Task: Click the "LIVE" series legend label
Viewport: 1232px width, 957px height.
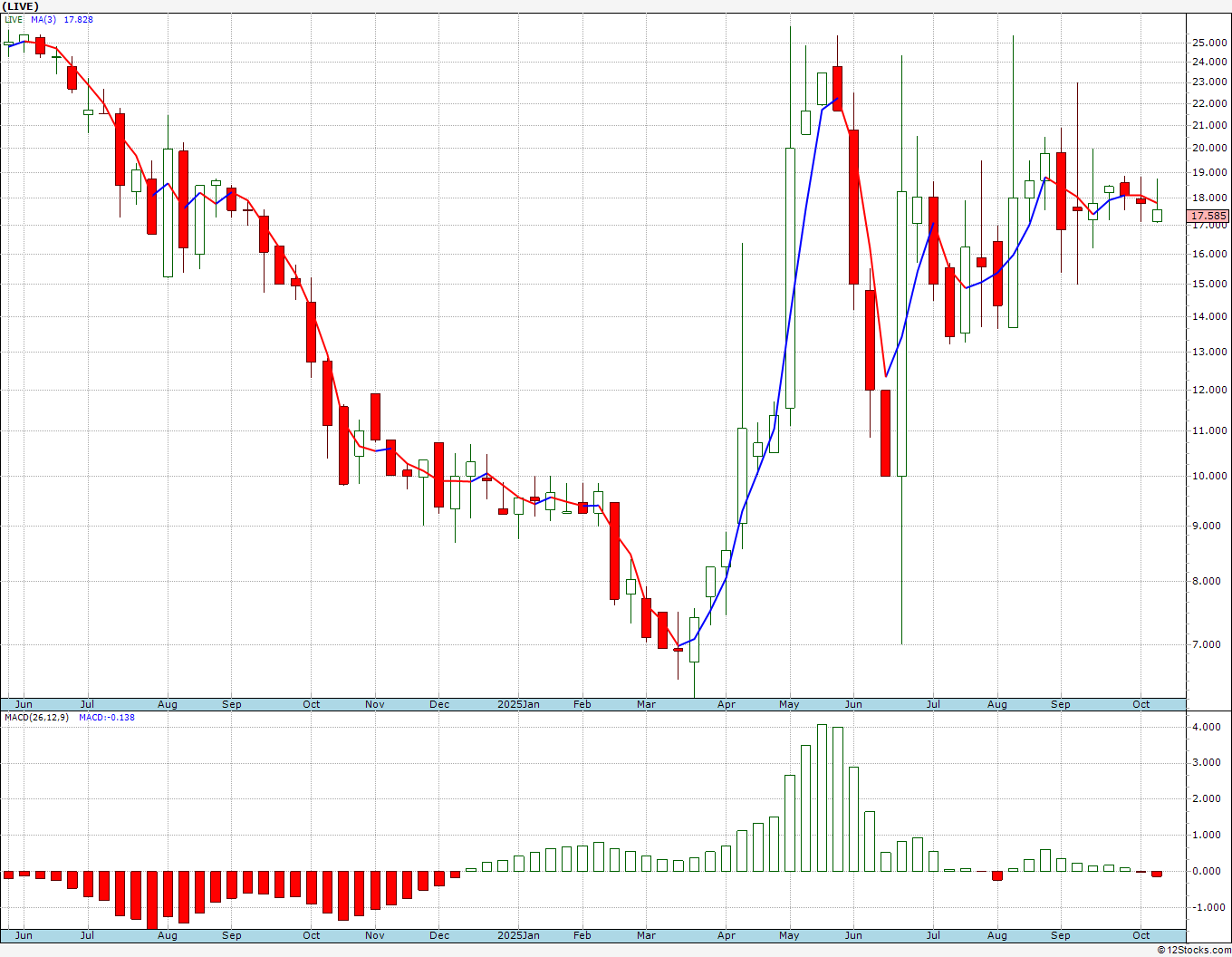Action: coord(14,19)
